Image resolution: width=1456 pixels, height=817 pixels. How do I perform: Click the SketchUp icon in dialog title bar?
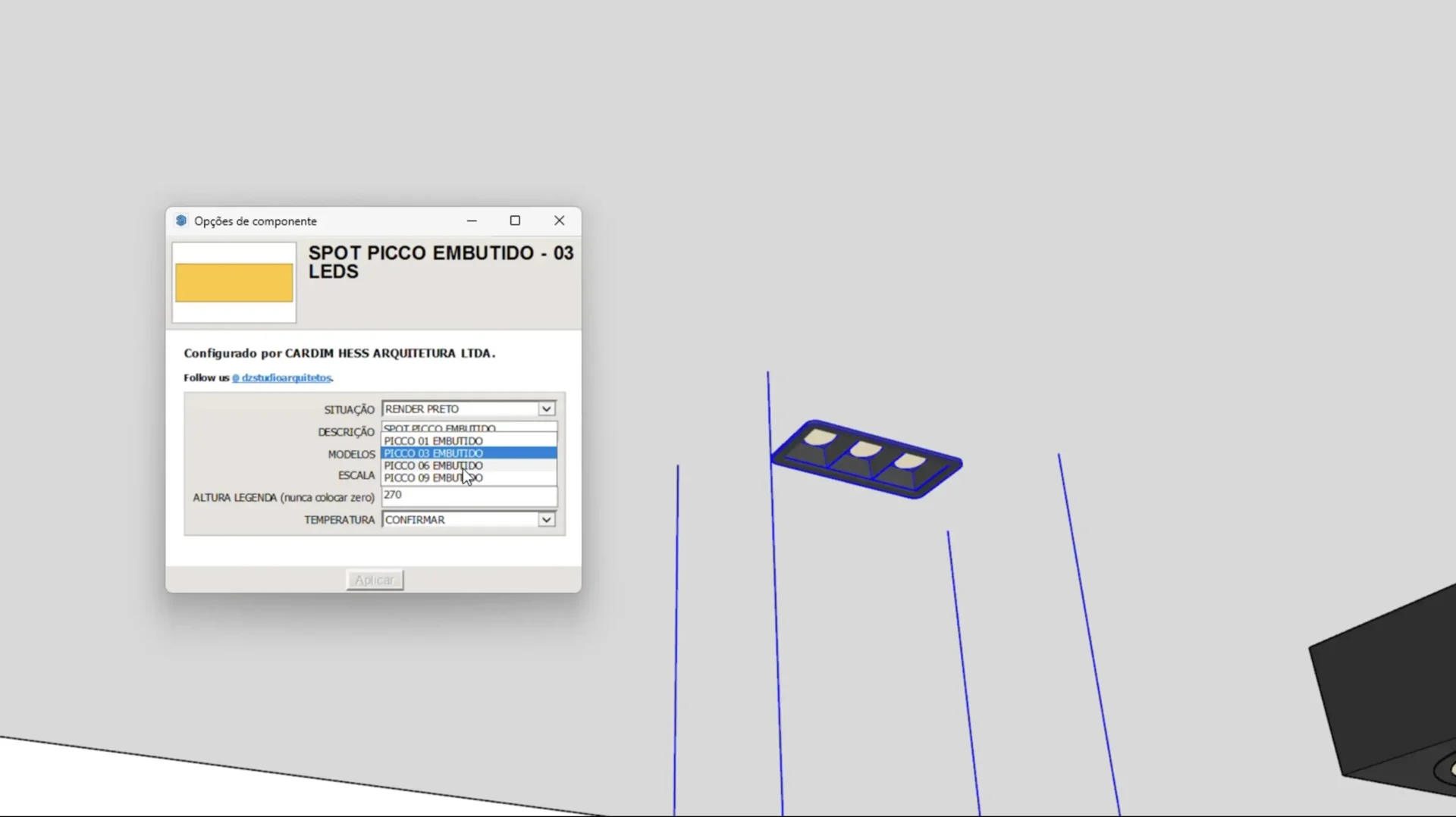coord(181,221)
